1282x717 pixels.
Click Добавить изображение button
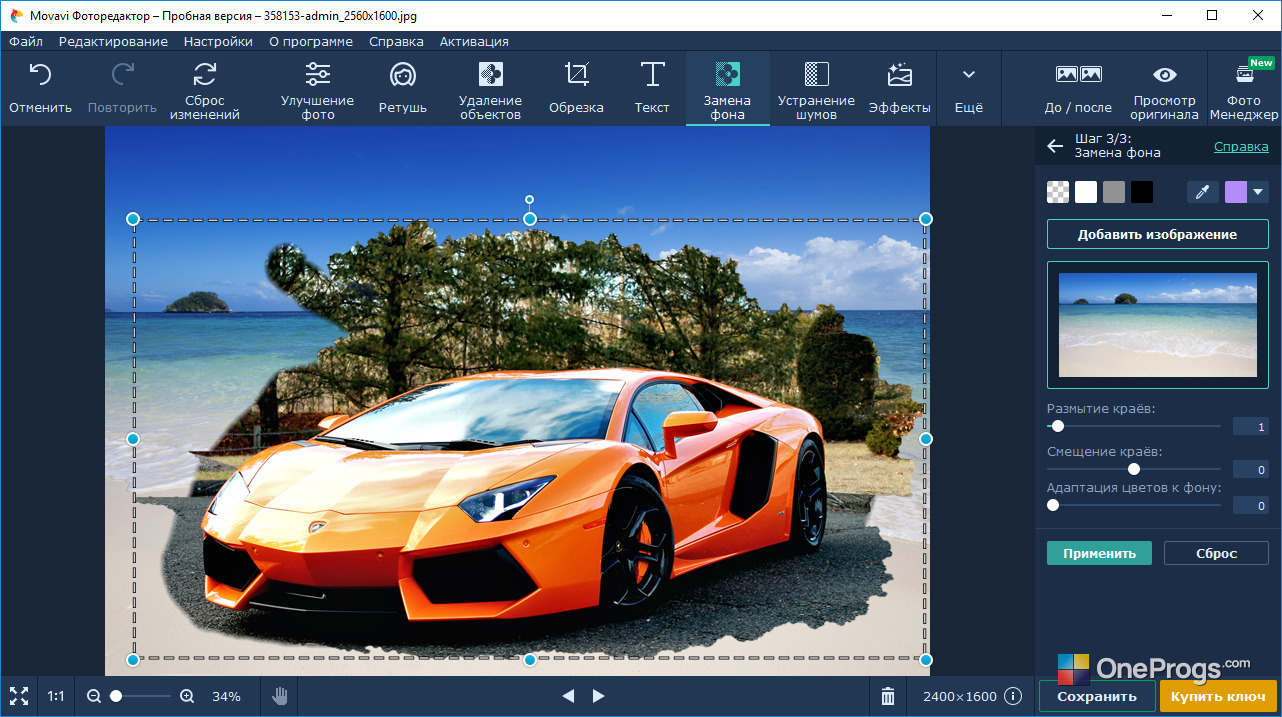tap(1157, 235)
